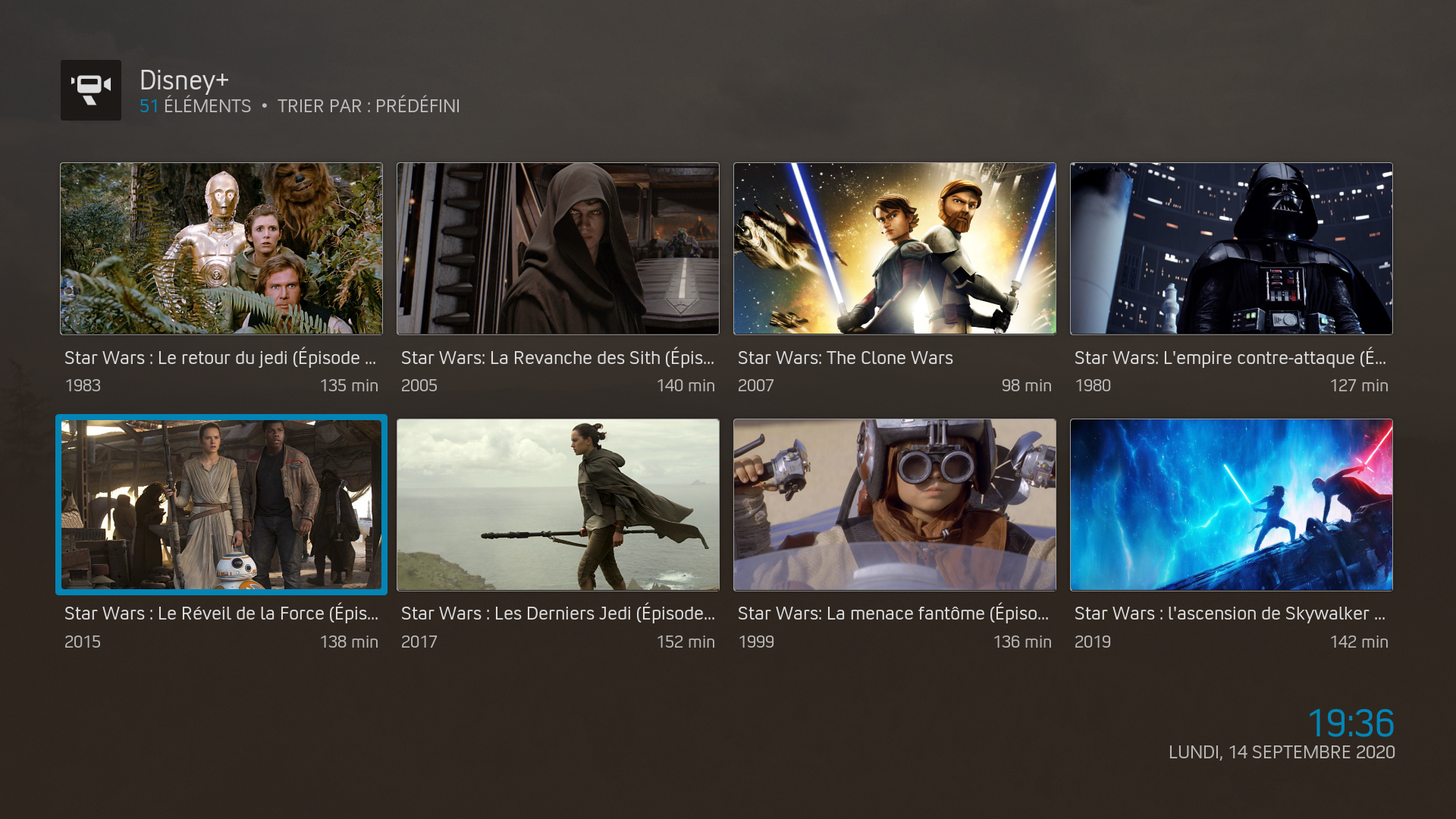Viewport: 1456px width, 819px height.
Task: Select the Revanche des Sith poster
Action: (558, 249)
